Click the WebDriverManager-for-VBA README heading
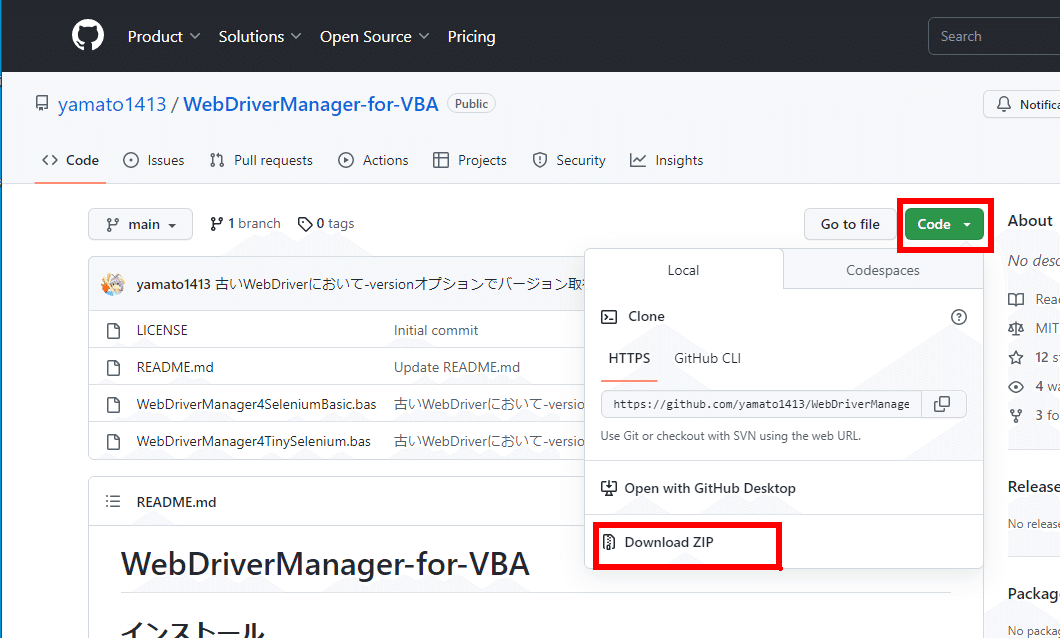 [x=325, y=564]
